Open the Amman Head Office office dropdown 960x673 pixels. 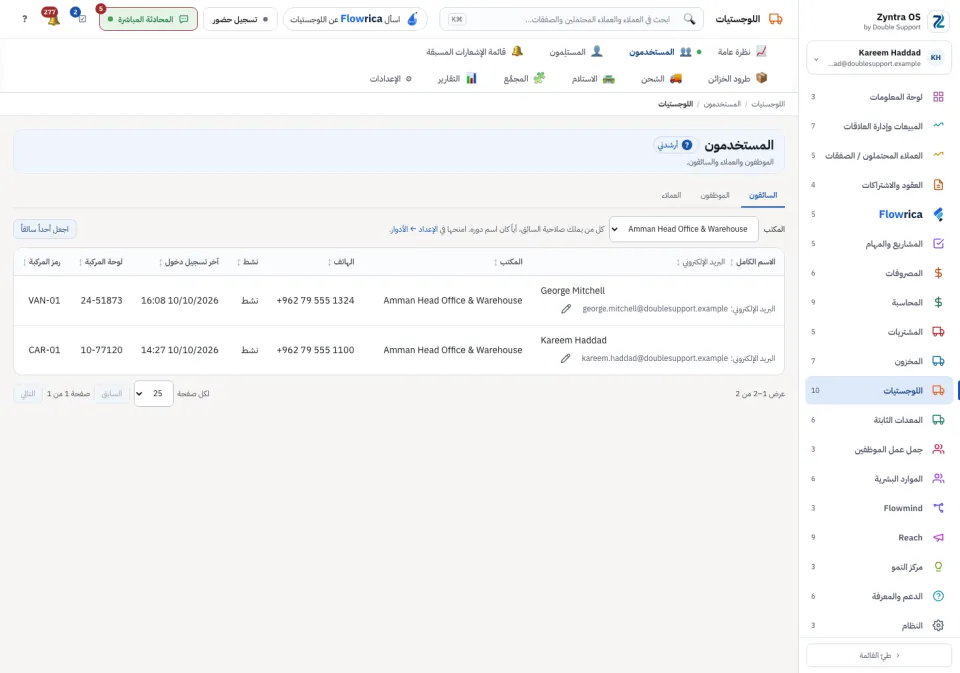[x=683, y=229]
